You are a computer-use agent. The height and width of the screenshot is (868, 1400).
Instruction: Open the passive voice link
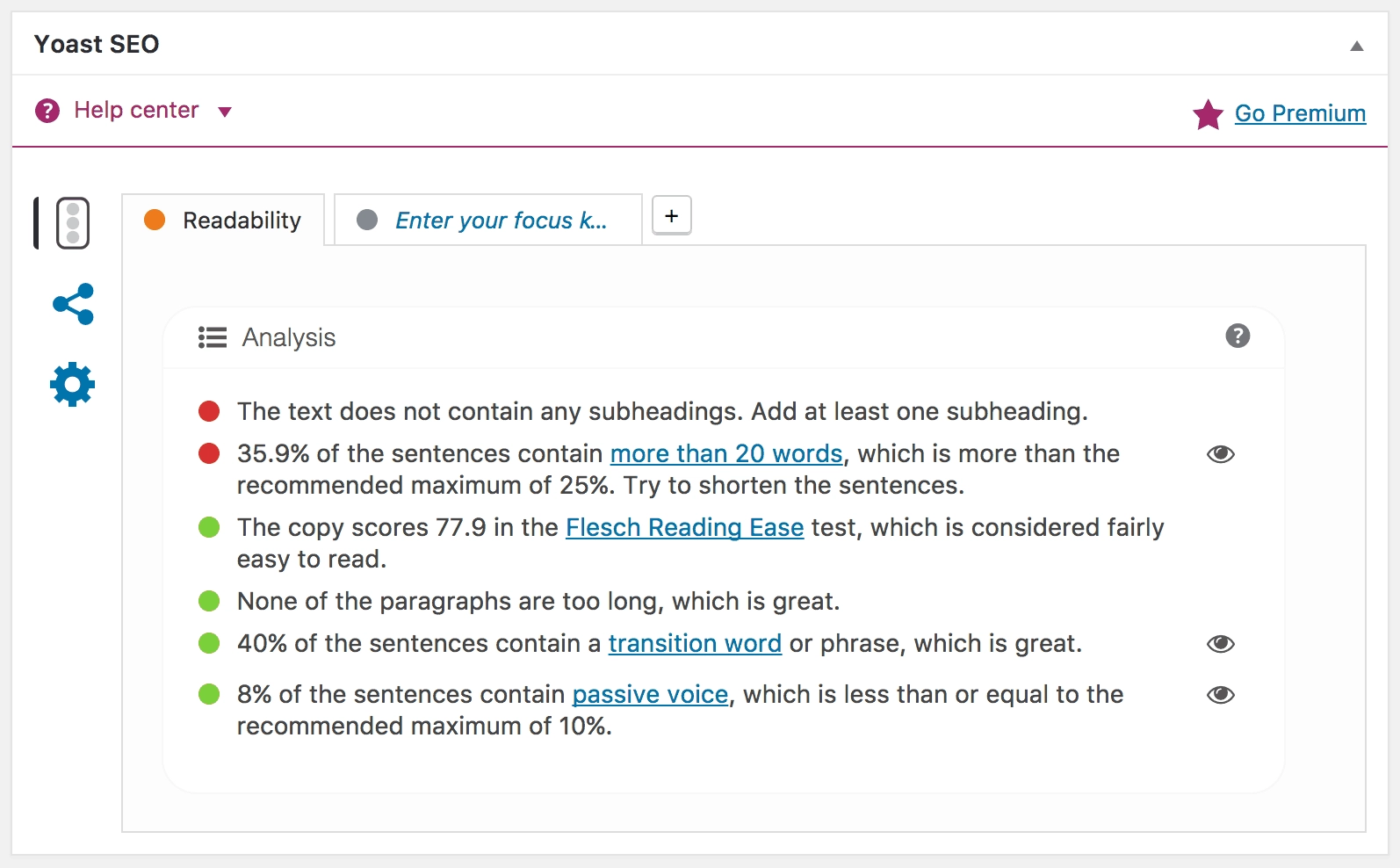pos(650,694)
